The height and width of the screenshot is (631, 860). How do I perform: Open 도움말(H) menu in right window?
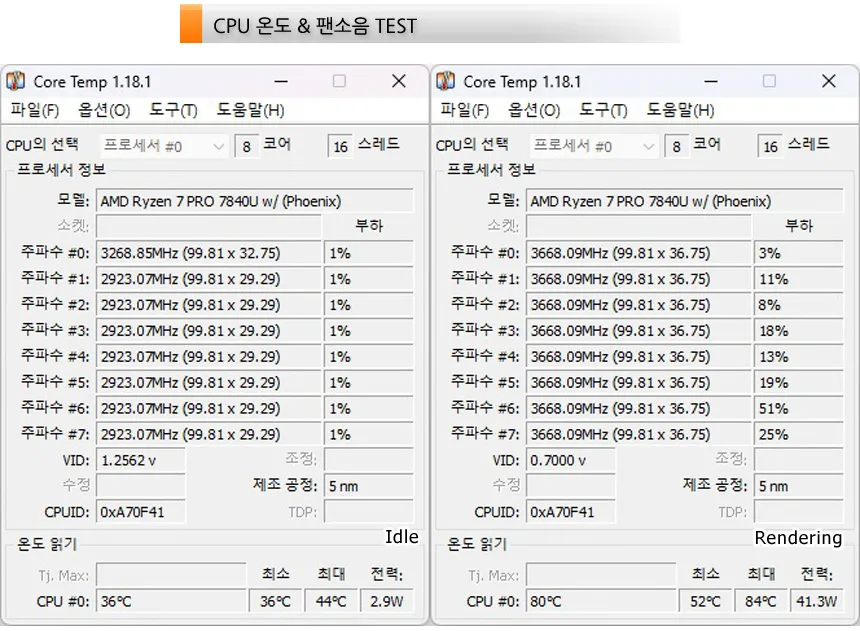click(680, 110)
